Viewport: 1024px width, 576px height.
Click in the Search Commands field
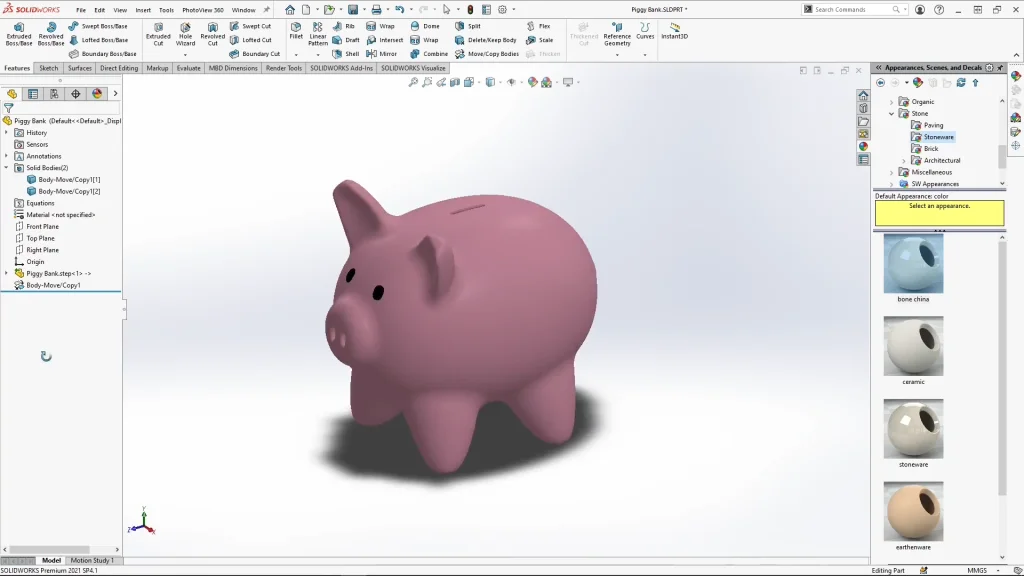pyautogui.click(x=855, y=10)
